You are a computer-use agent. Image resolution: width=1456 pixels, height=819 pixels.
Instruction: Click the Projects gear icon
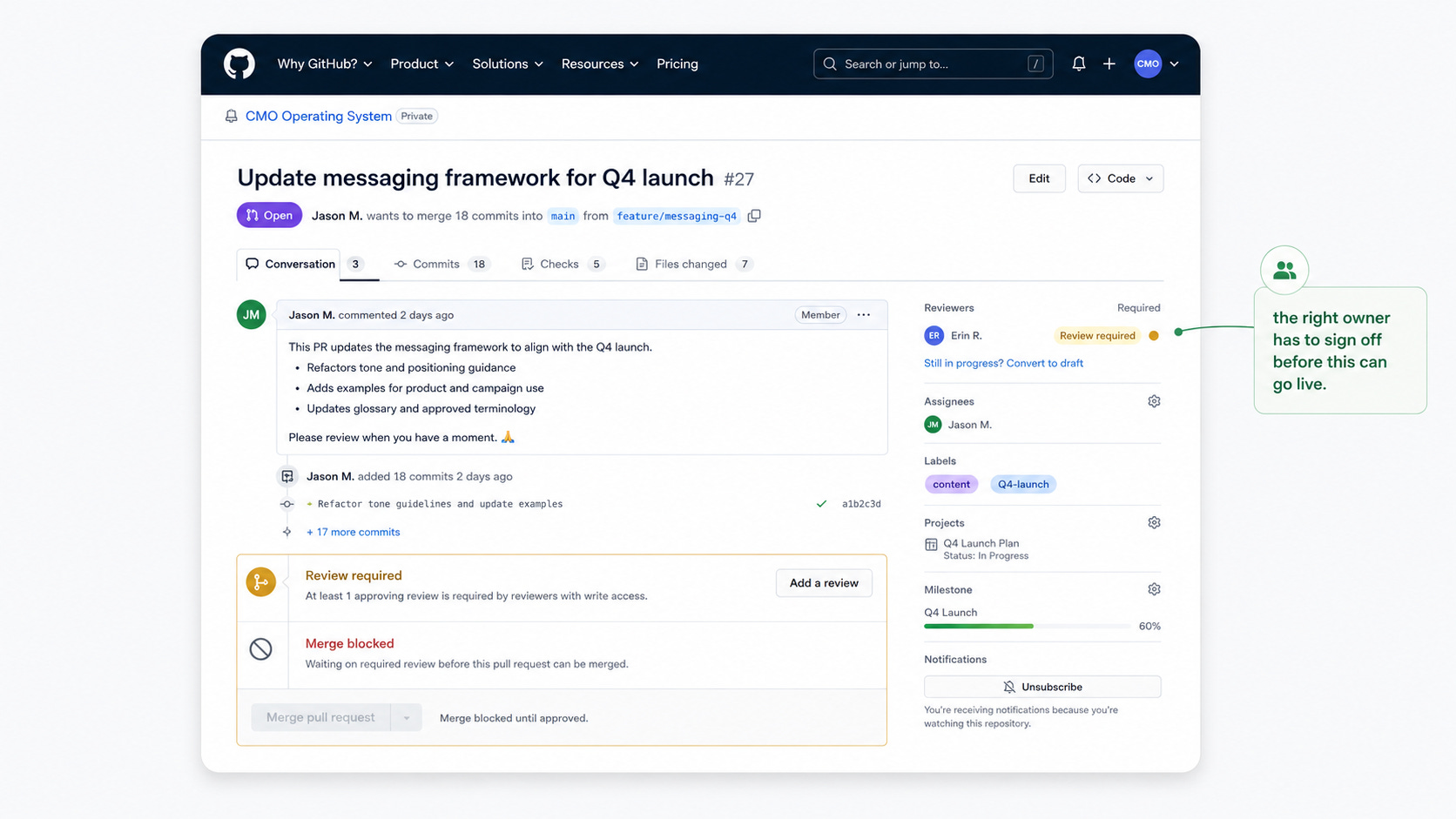pyautogui.click(x=1154, y=522)
